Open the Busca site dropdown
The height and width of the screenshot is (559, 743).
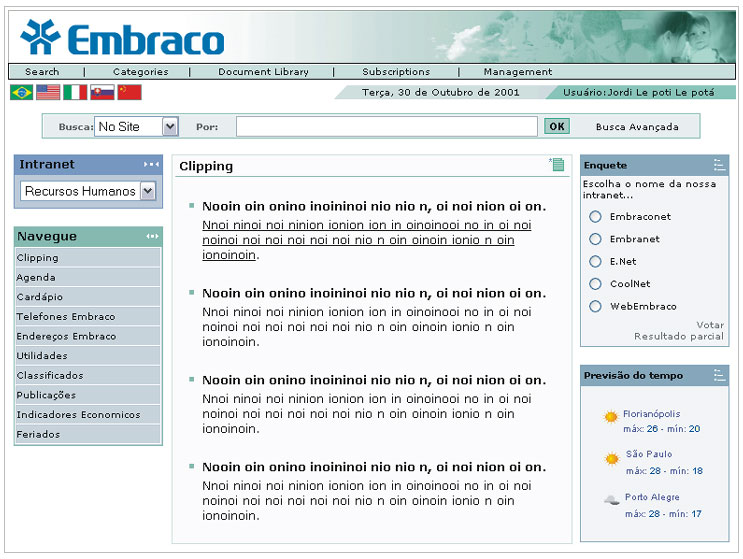(x=169, y=127)
